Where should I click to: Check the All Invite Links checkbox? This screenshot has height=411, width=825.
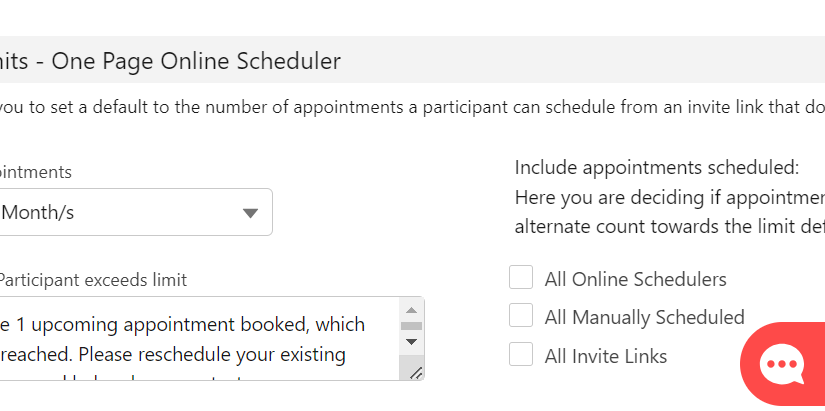(x=521, y=354)
